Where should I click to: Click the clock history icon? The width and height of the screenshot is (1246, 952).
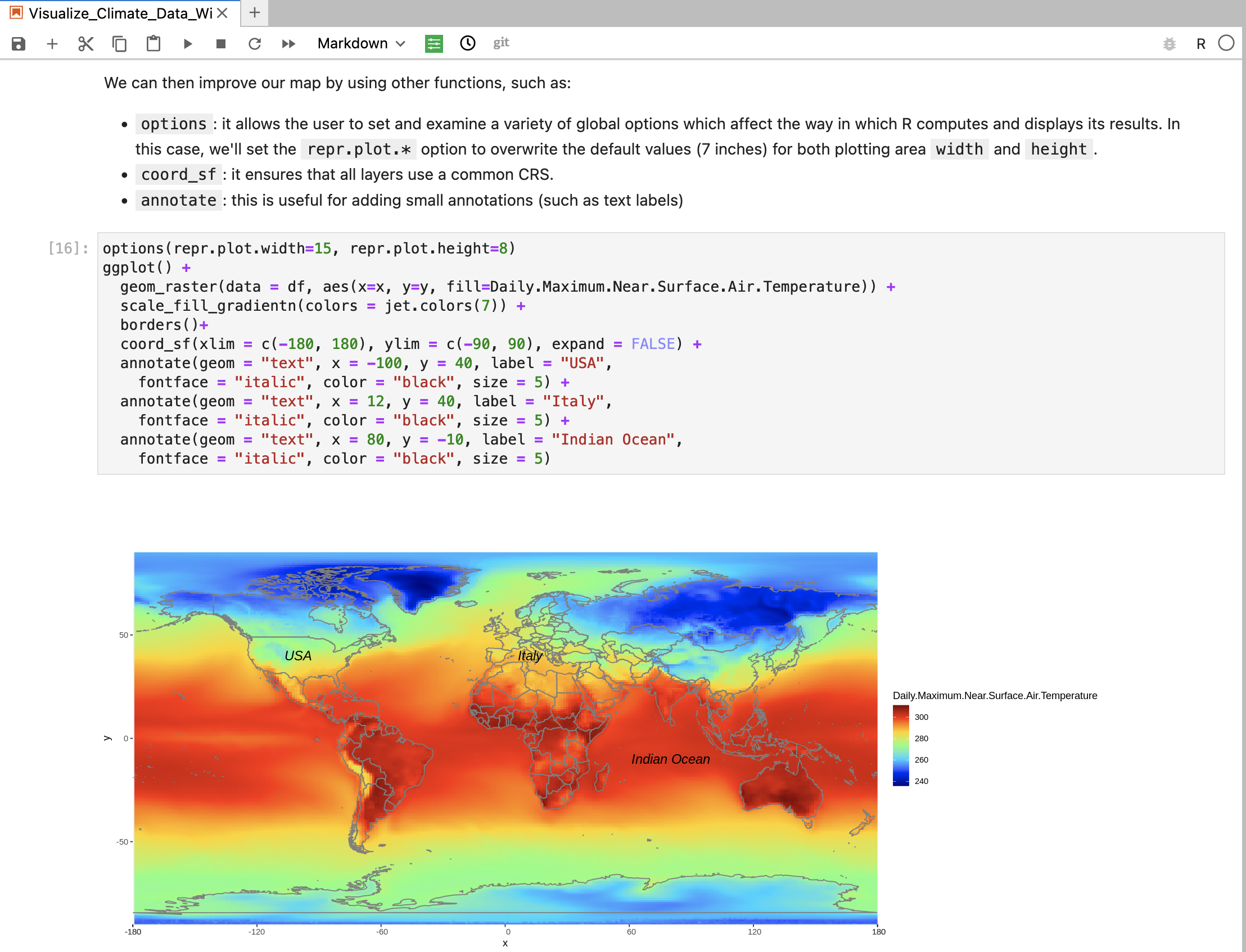click(x=468, y=43)
